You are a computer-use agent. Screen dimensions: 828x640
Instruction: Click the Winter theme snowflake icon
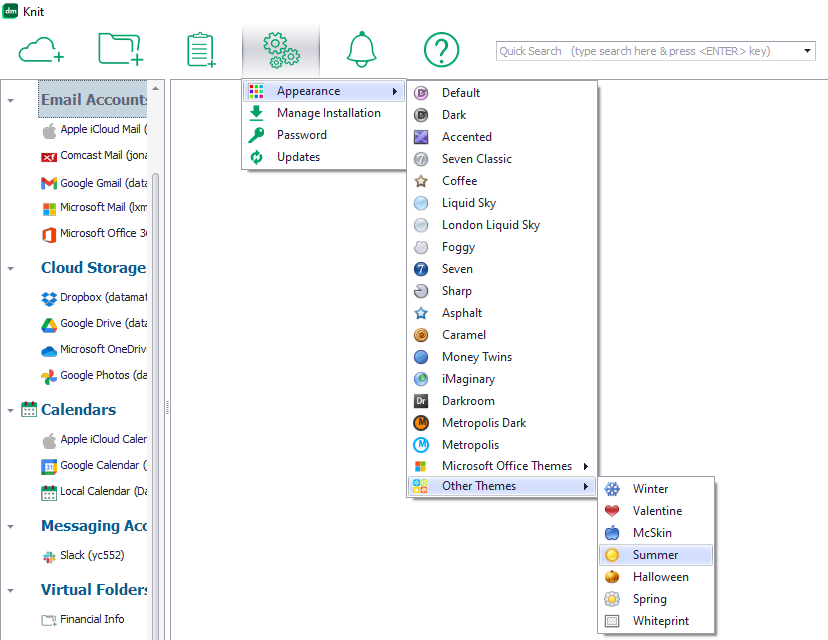[612, 489]
